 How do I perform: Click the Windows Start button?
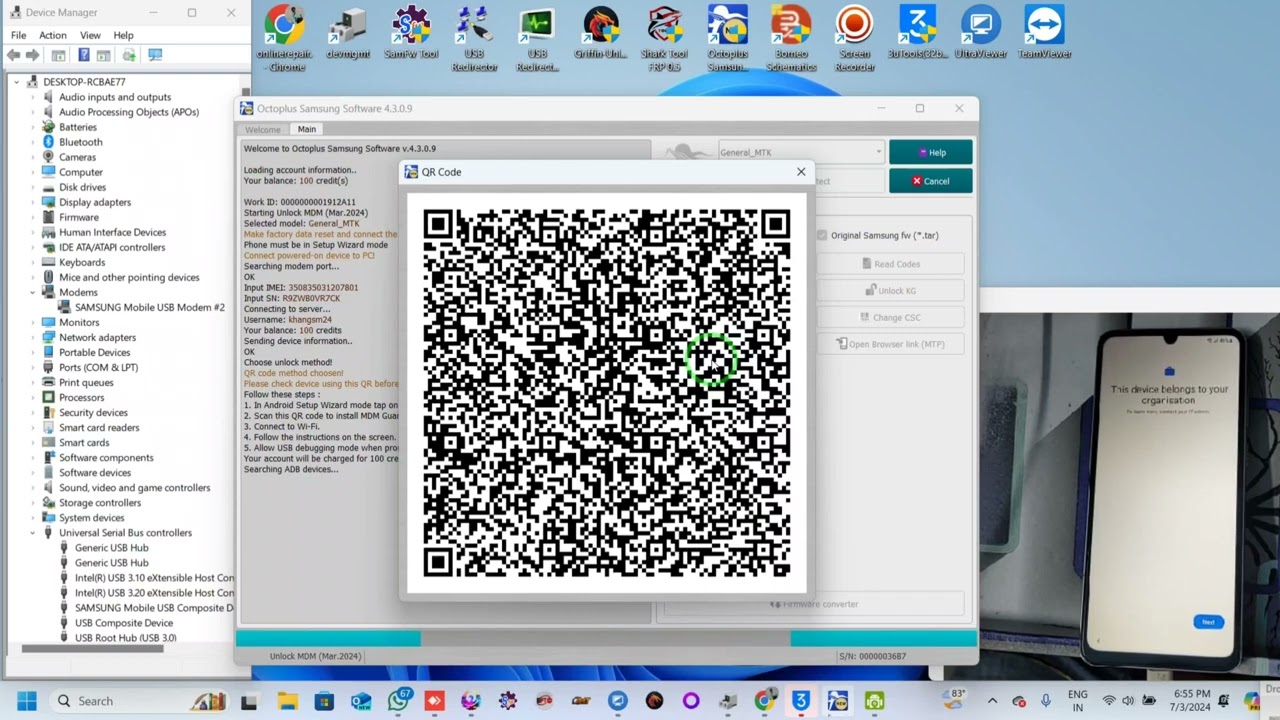[x=26, y=701]
